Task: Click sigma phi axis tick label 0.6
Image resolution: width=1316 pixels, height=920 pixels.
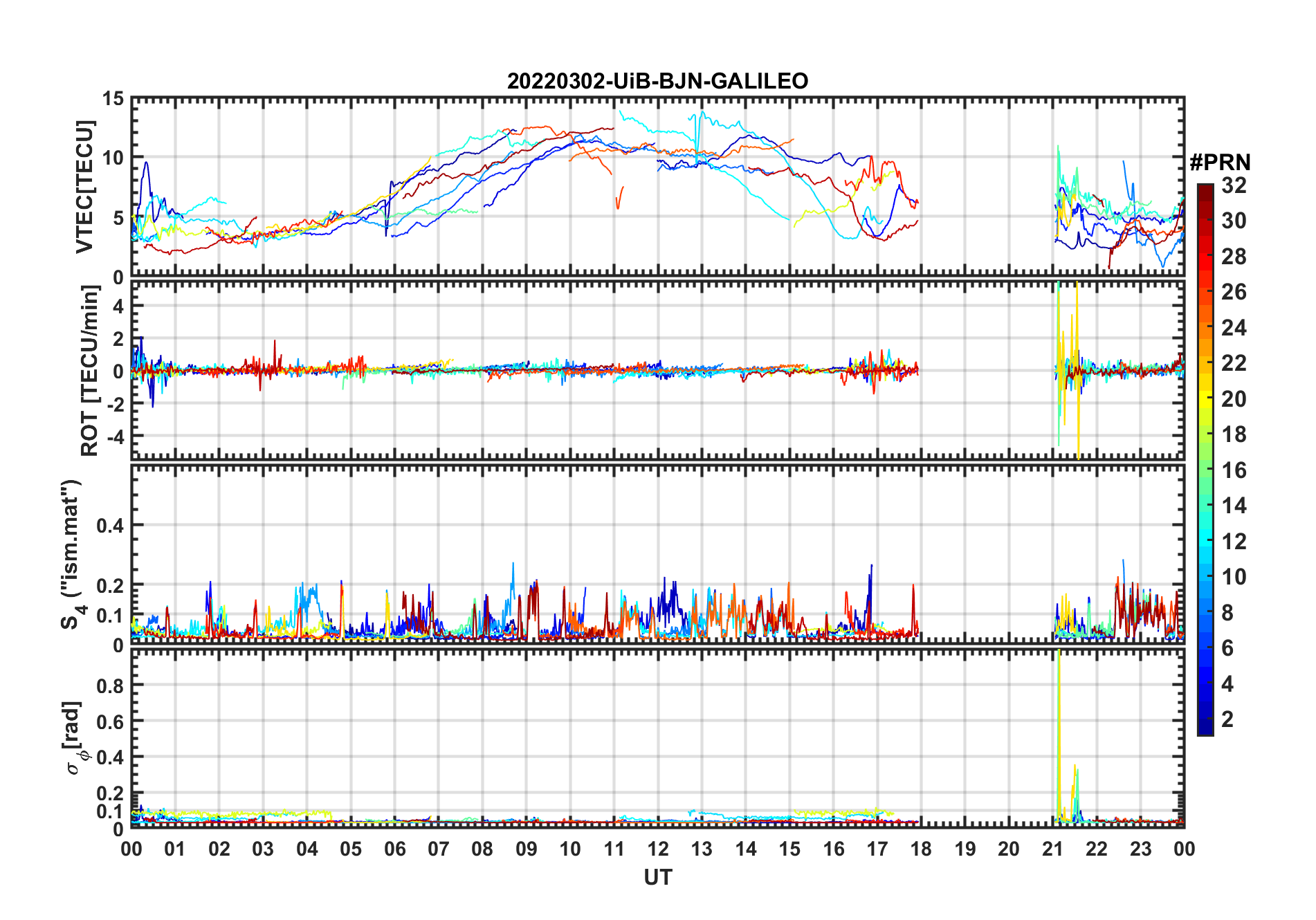Action: [111, 721]
